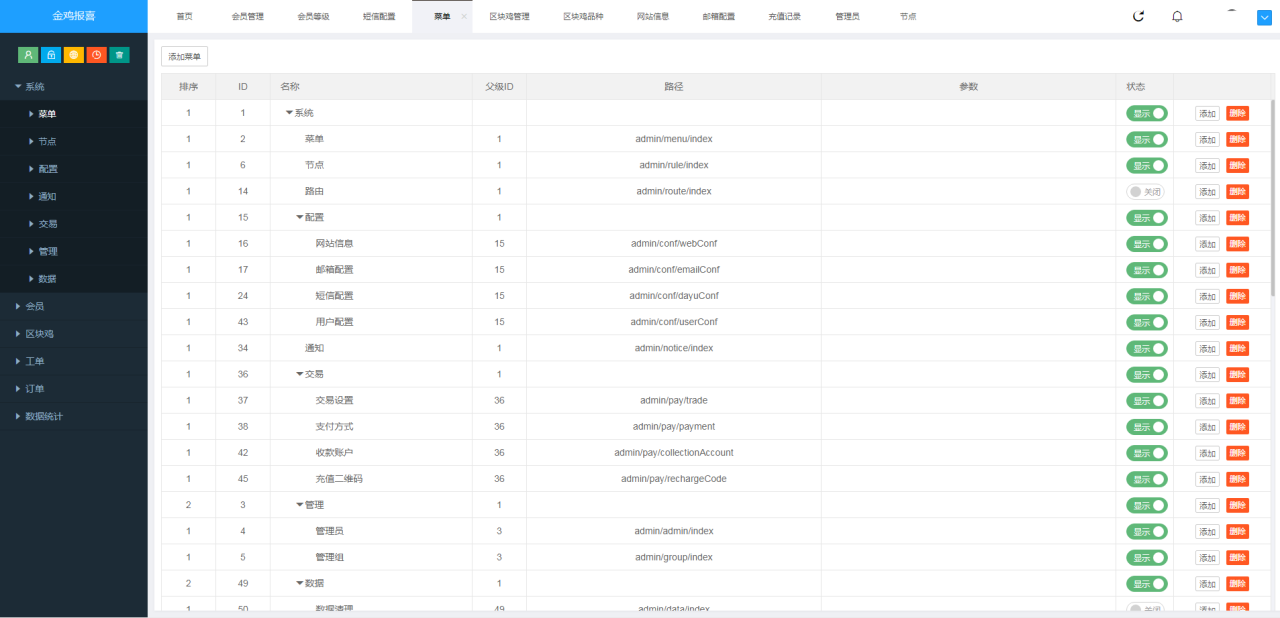
Task: Select 节点 in the left sidebar submenu
Action: pos(47,141)
